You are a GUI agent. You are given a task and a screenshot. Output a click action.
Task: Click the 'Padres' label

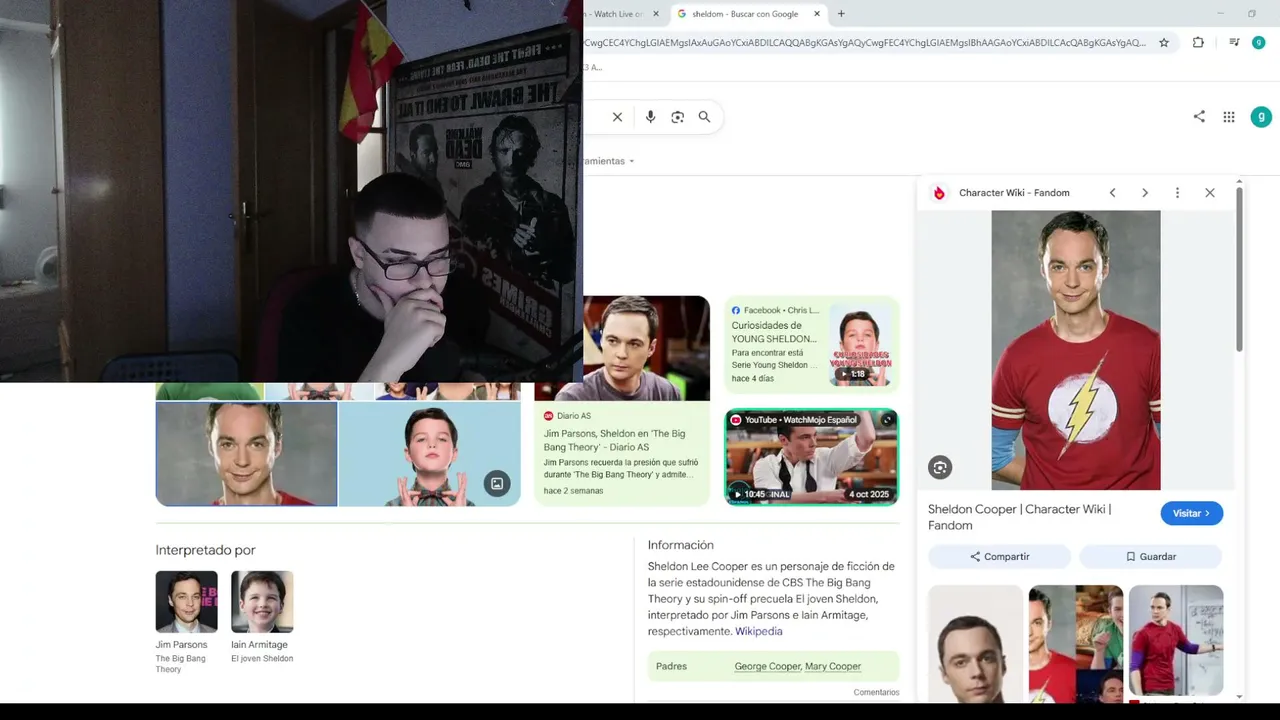tap(671, 666)
